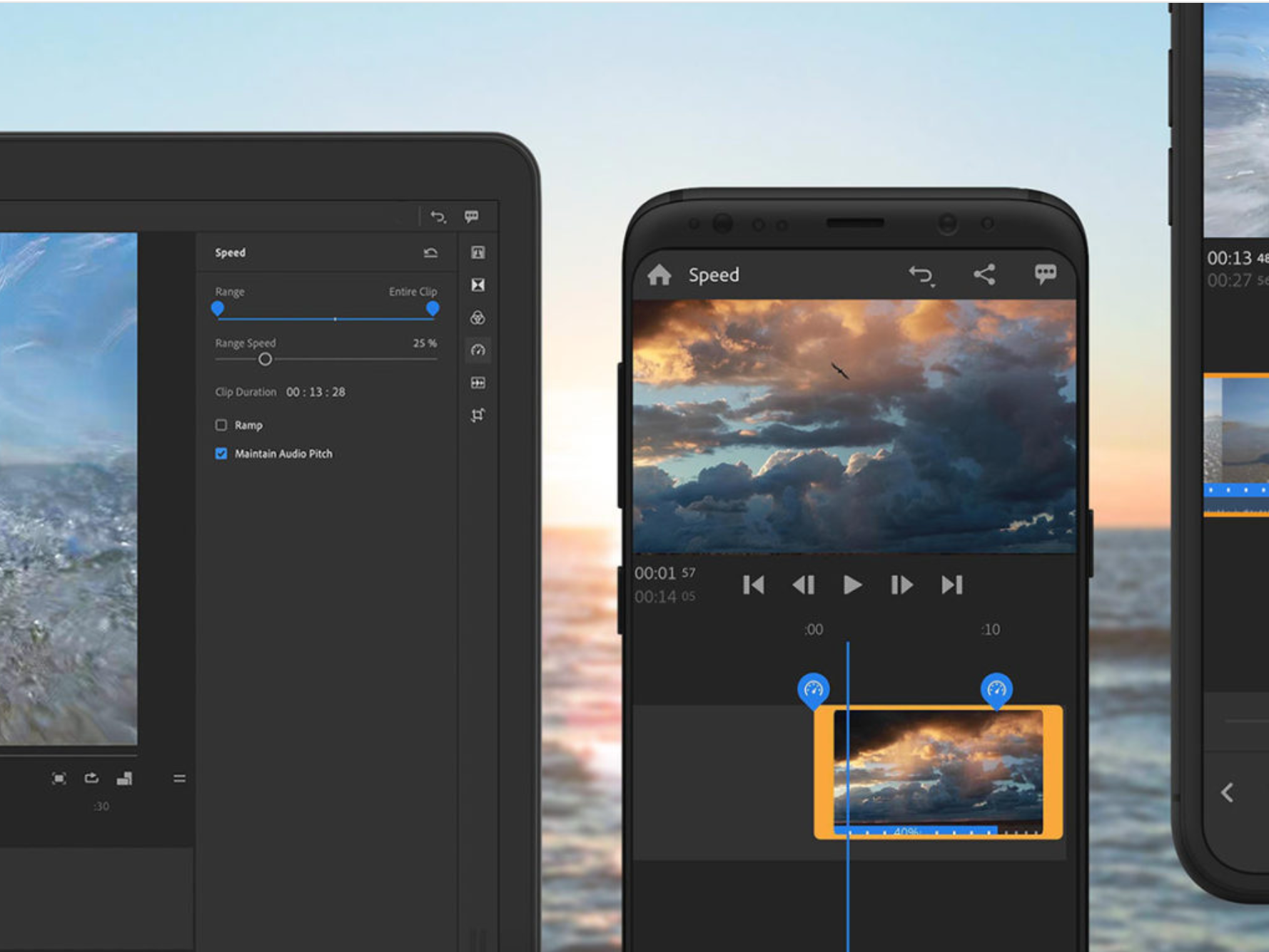Tap the back chevron on the right phone
Screen dimensions: 1269x952
pyautogui.click(x=1227, y=793)
